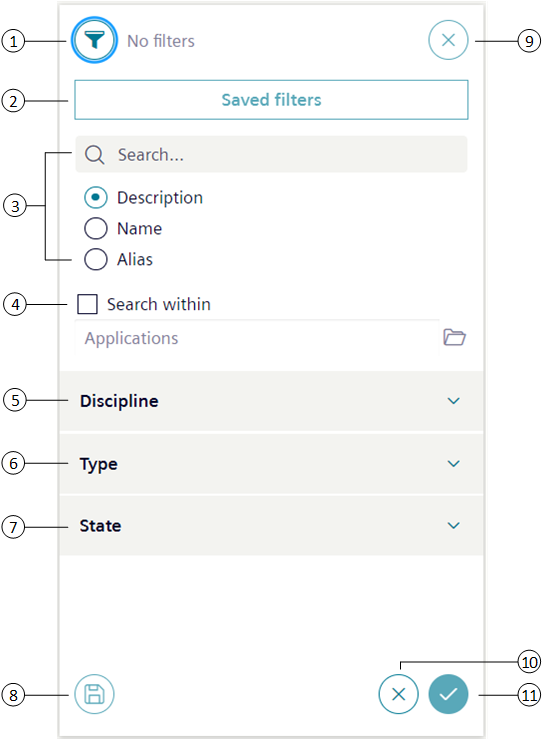The height and width of the screenshot is (740, 547).
Task: Click the funnel filter icon
Action: [94, 40]
